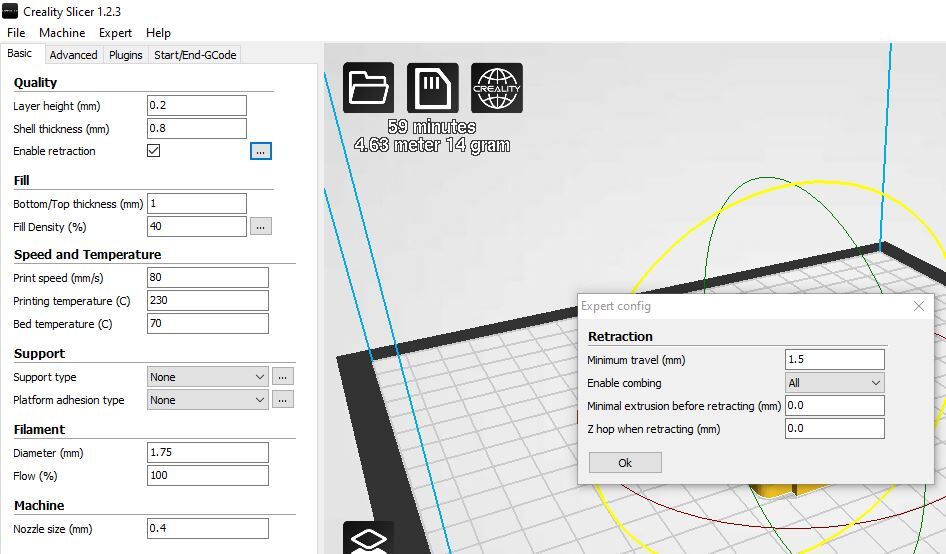The height and width of the screenshot is (554, 946).
Task: Open Fill Density extra settings button
Action: tap(261, 226)
